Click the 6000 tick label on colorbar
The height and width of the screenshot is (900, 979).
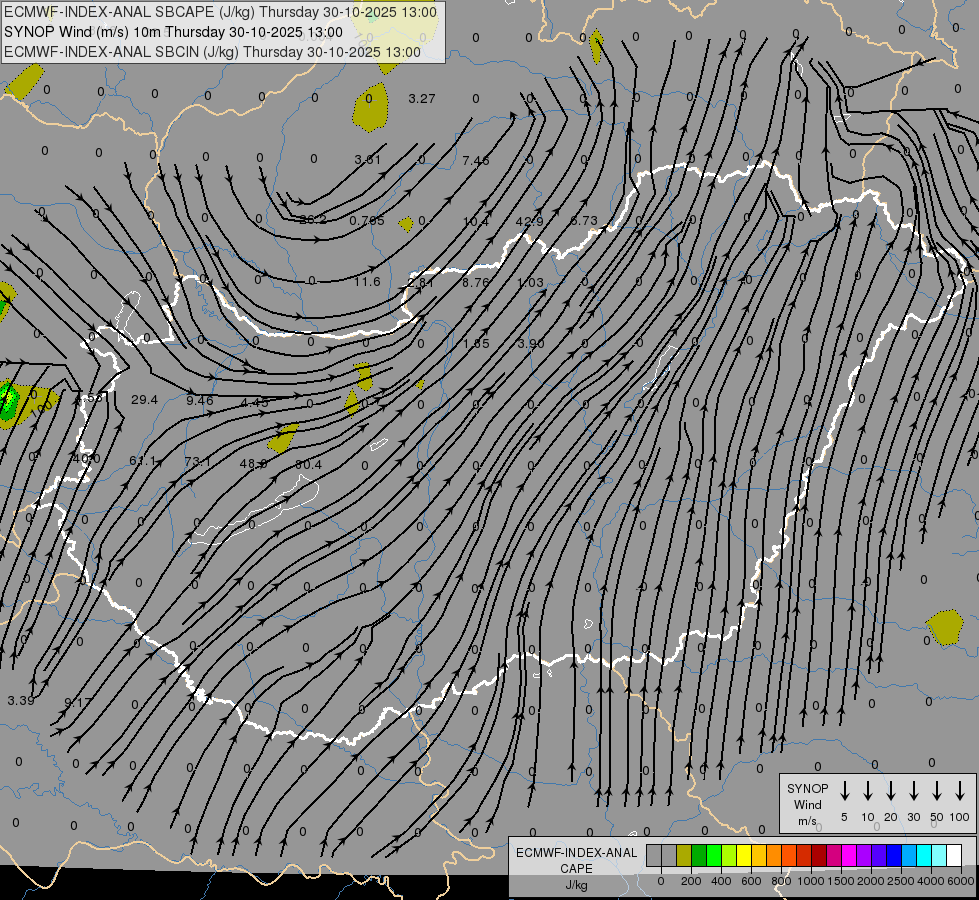click(x=960, y=881)
